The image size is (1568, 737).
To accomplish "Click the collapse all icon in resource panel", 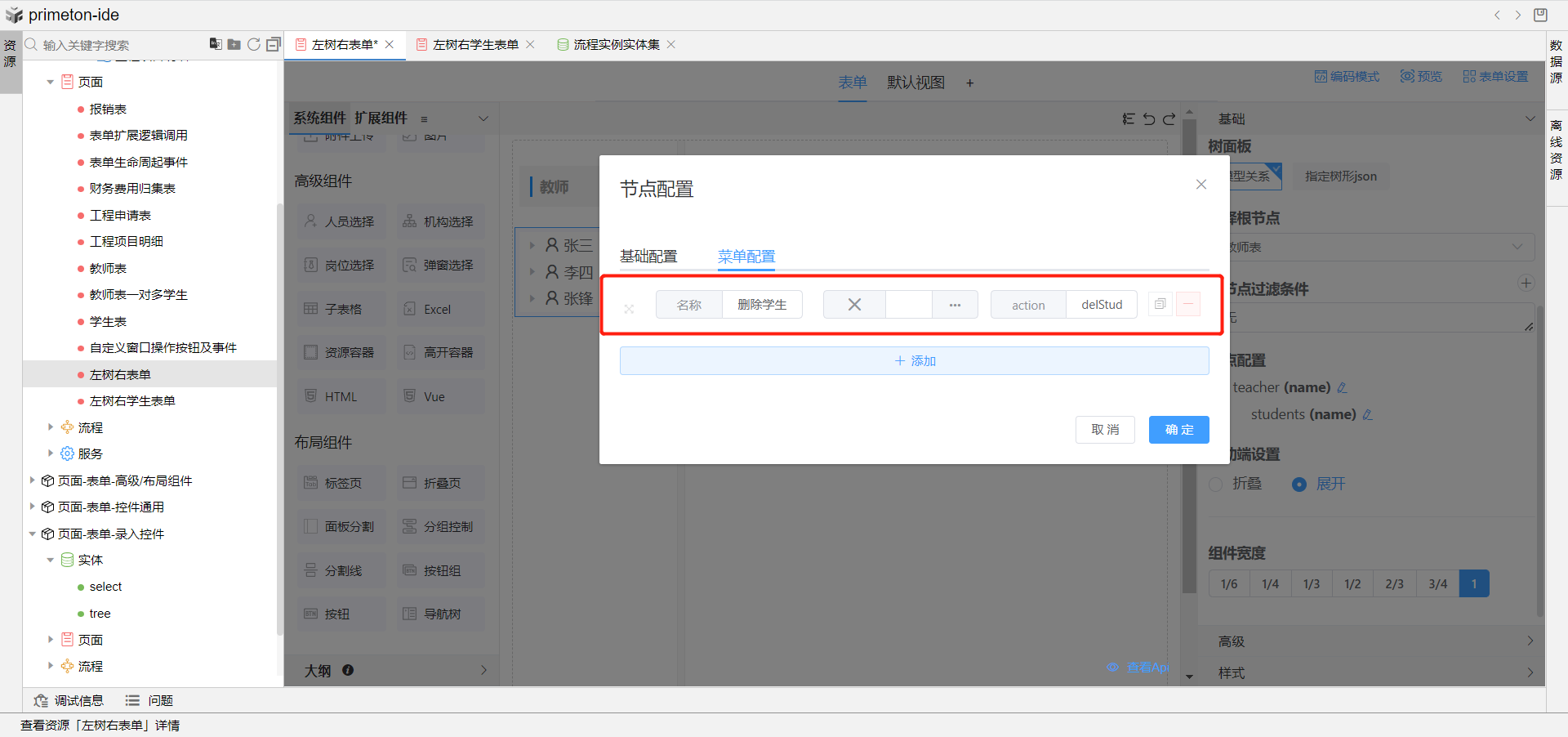I will coord(274,44).
